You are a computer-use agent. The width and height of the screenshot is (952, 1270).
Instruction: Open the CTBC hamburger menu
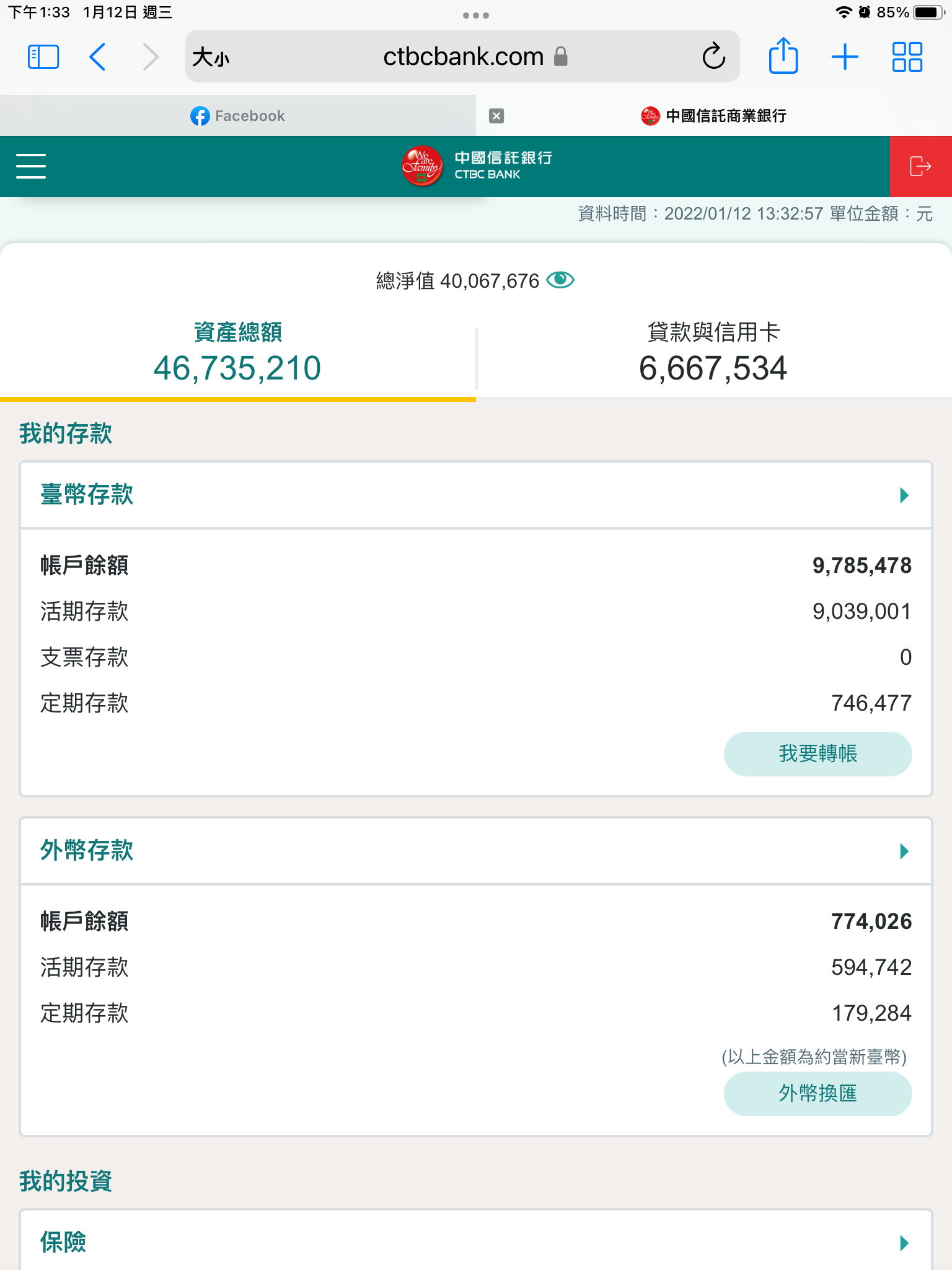tap(31, 166)
